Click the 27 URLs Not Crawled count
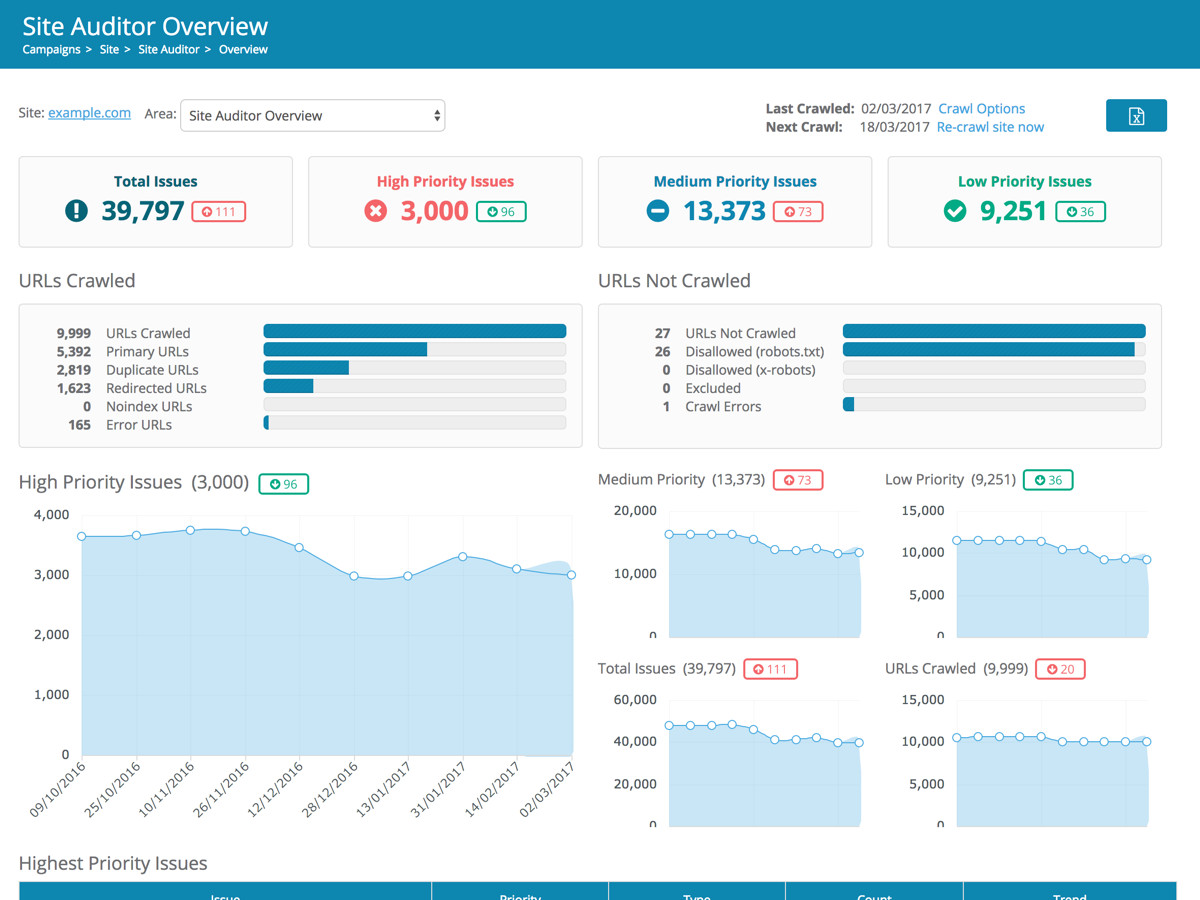The image size is (1200, 900). [662, 334]
